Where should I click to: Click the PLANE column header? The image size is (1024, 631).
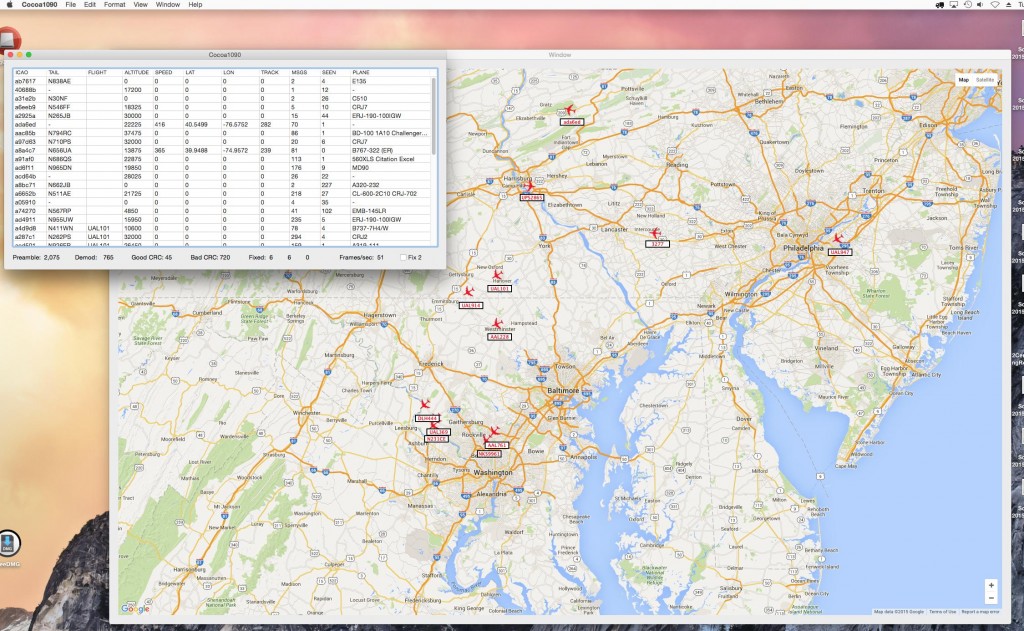[x=392, y=73]
